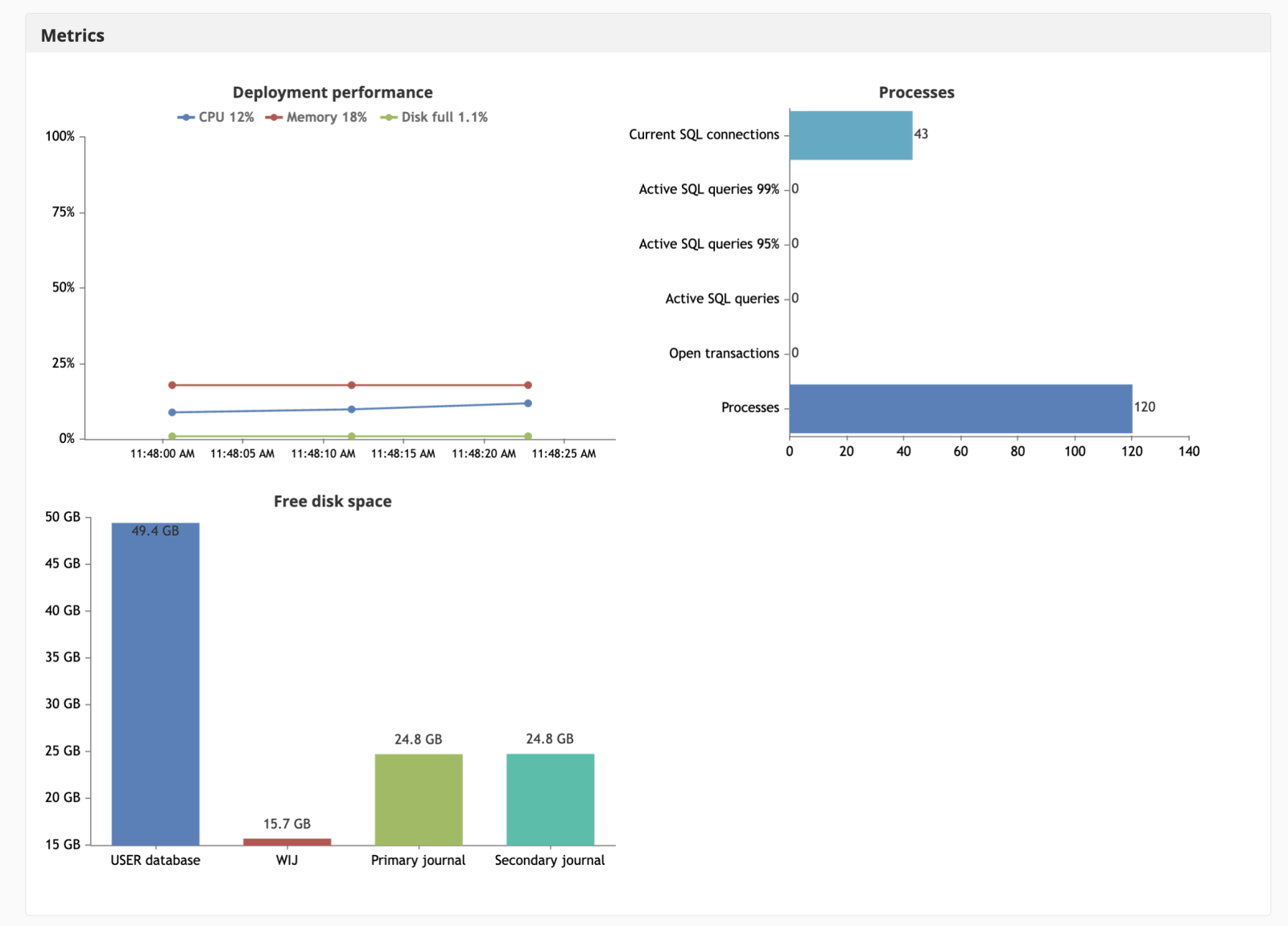Click the Metrics panel header
Viewport: 1288px width, 926px height.
click(x=72, y=35)
